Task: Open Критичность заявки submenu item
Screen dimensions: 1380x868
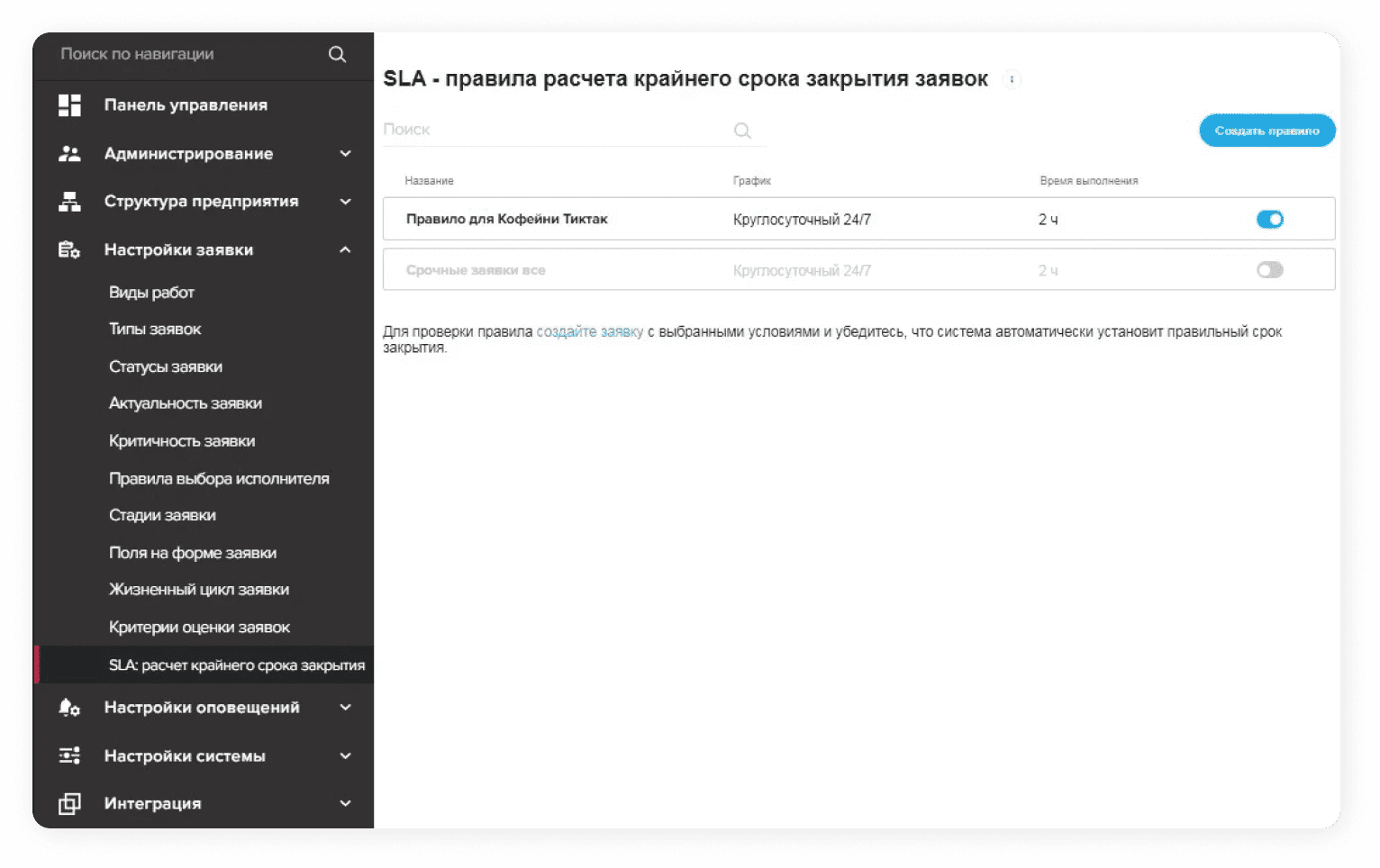Action: pyautogui.click(x=182, y=441)
